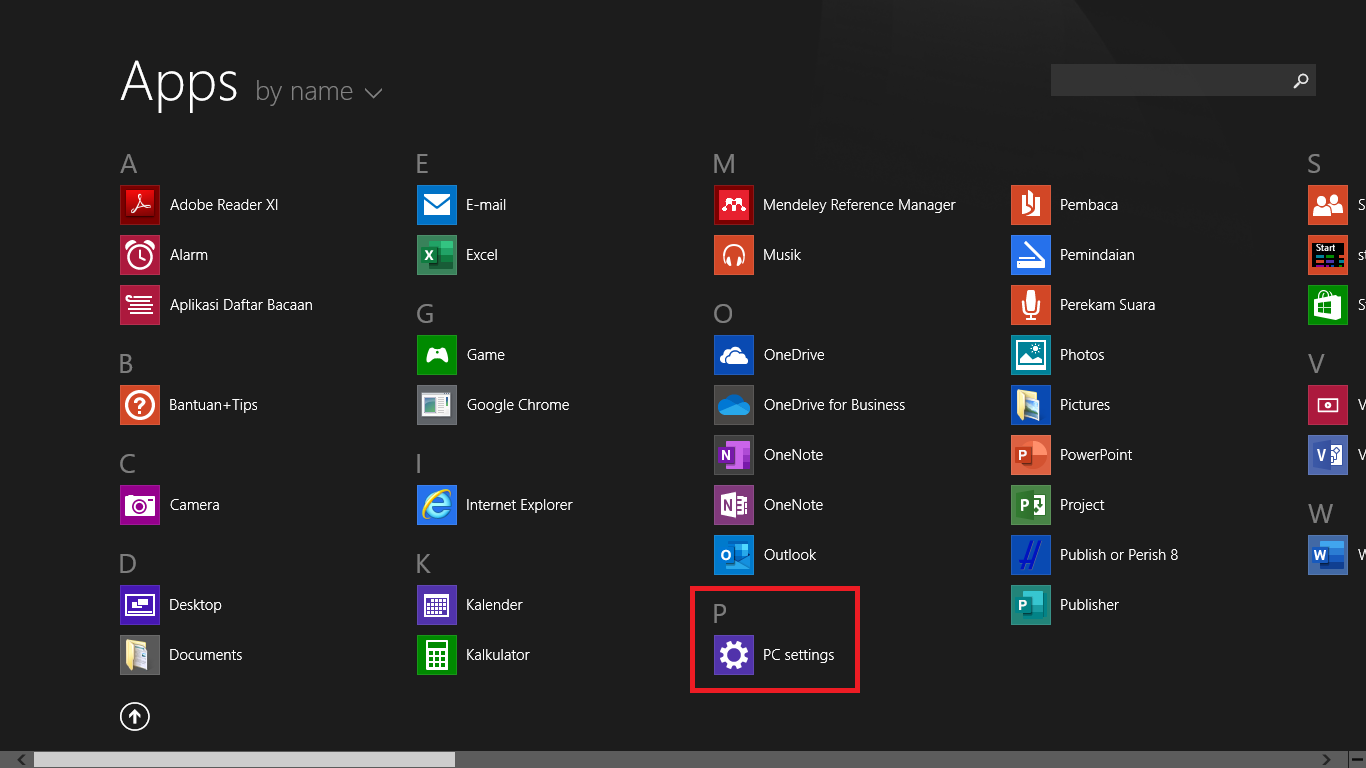1366x768 pixels.
Task: Open Adobe Reader XI app
Action: coord(199,205)
